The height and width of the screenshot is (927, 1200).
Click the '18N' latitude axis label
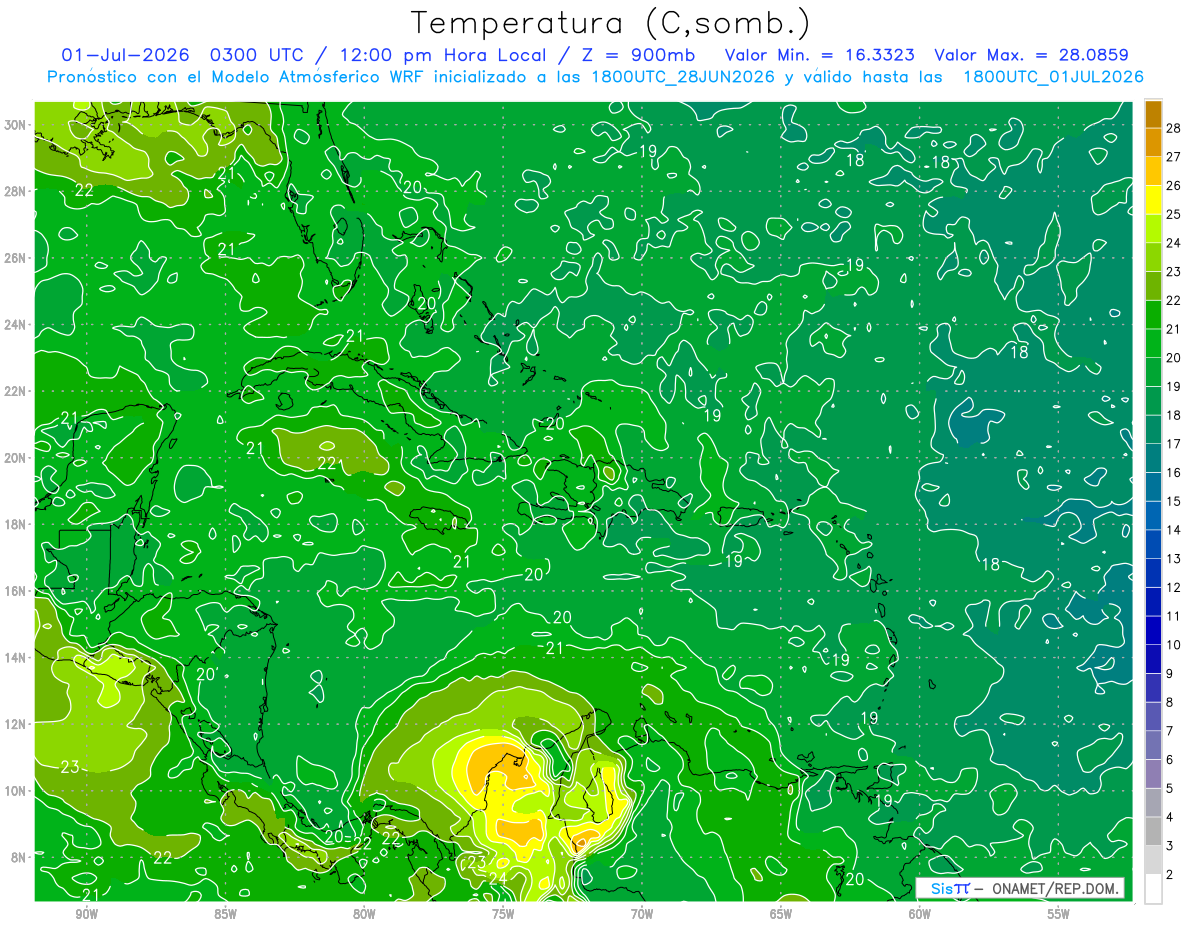[17, 524]
